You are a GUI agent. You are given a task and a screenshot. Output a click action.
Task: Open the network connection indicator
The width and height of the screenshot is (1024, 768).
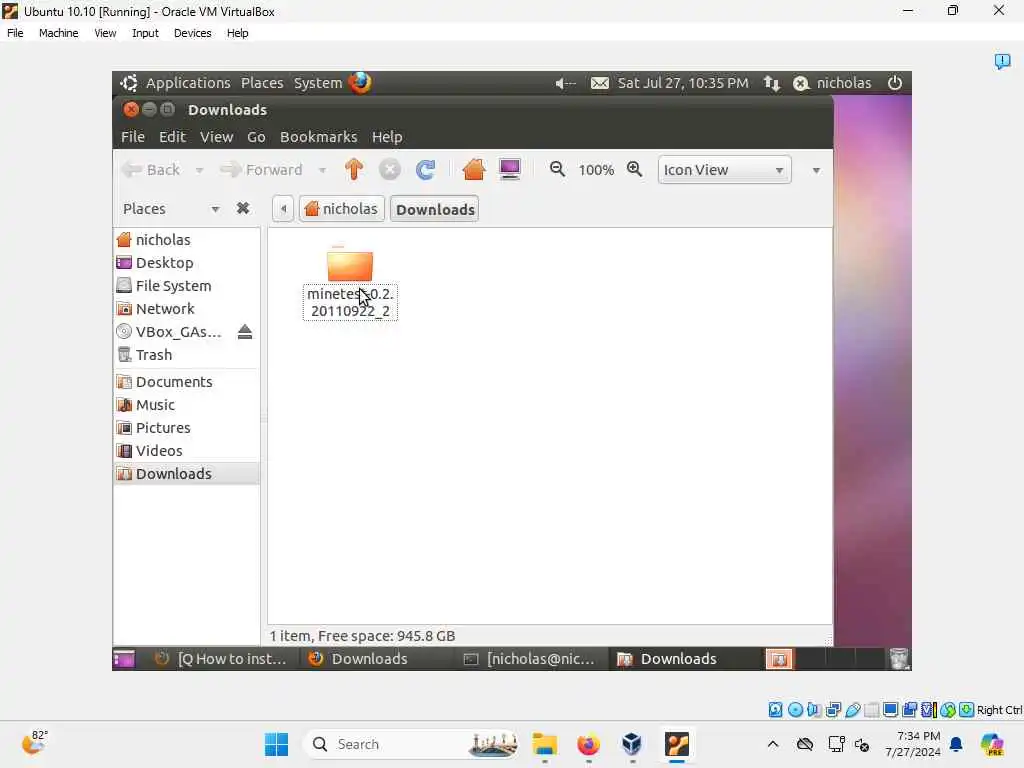772,83
